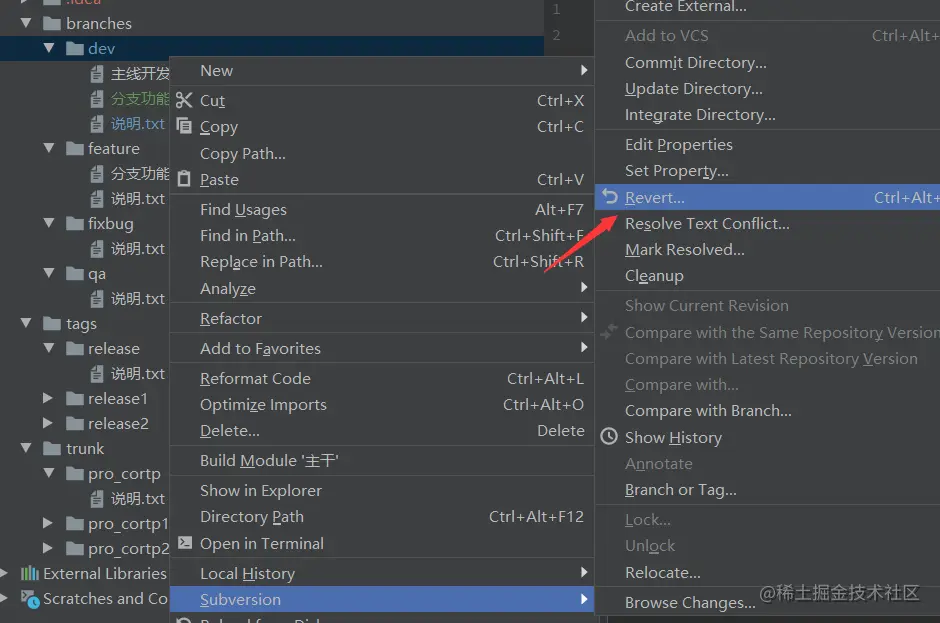The height and width of the screenshot is (623, 940).
Task: Choose Edit Properties
Action: [x=767, y=145]
